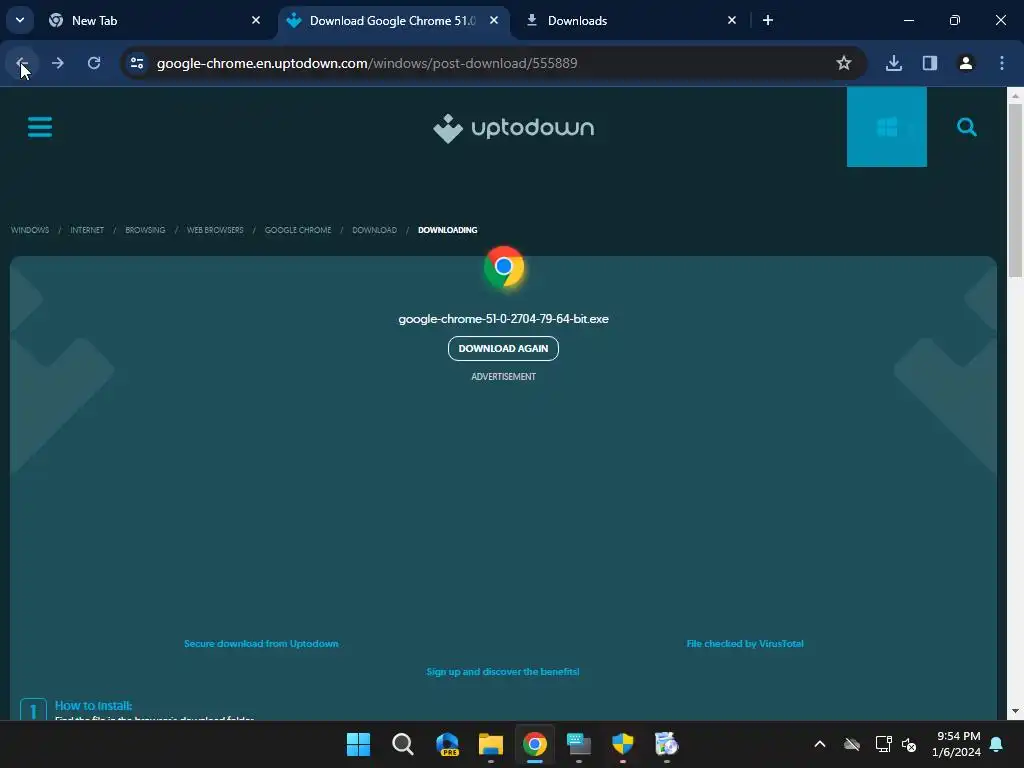Open network status tray icon

[x=883, y=744]
